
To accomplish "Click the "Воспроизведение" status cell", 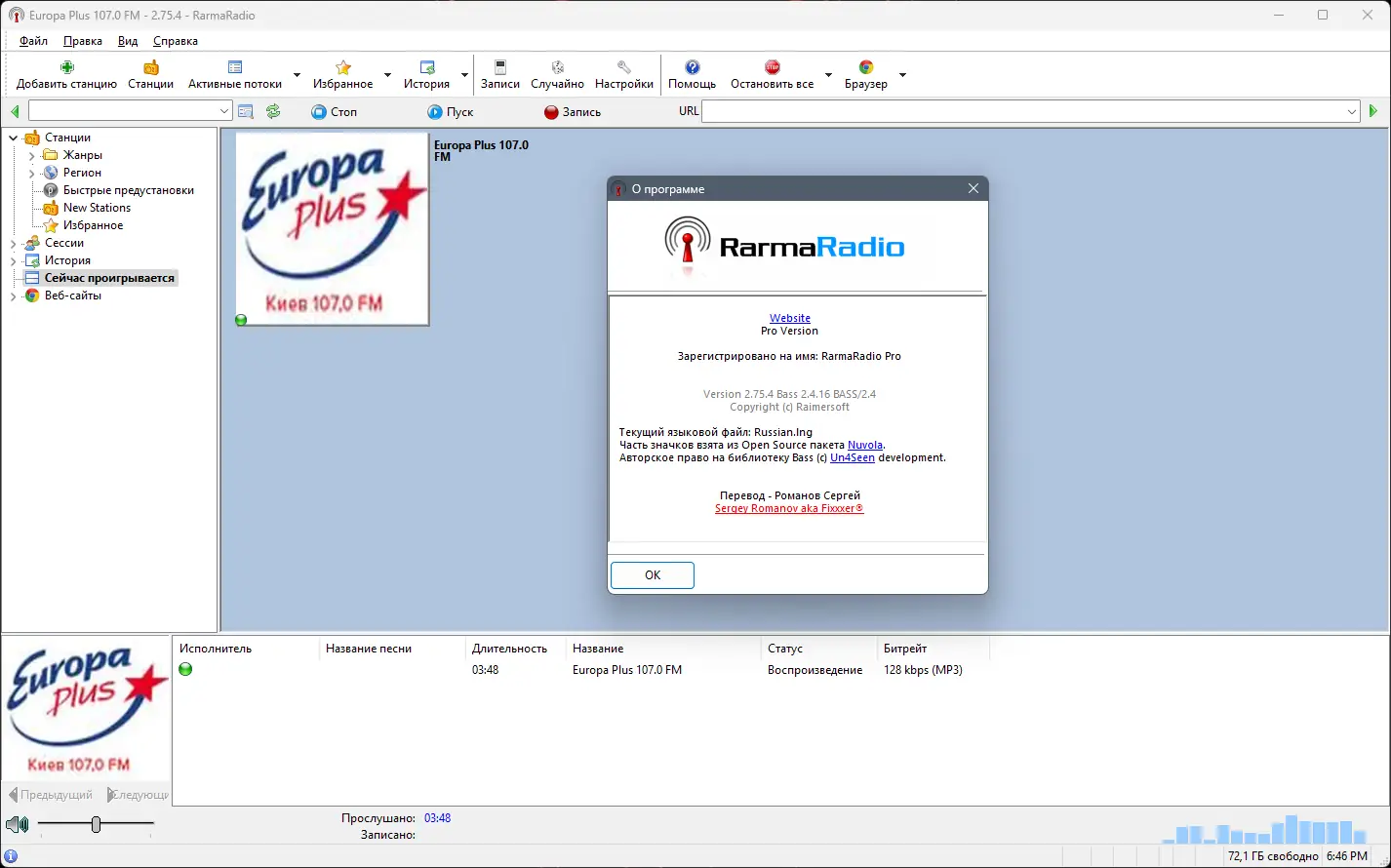I will click(x=815, y=670).
